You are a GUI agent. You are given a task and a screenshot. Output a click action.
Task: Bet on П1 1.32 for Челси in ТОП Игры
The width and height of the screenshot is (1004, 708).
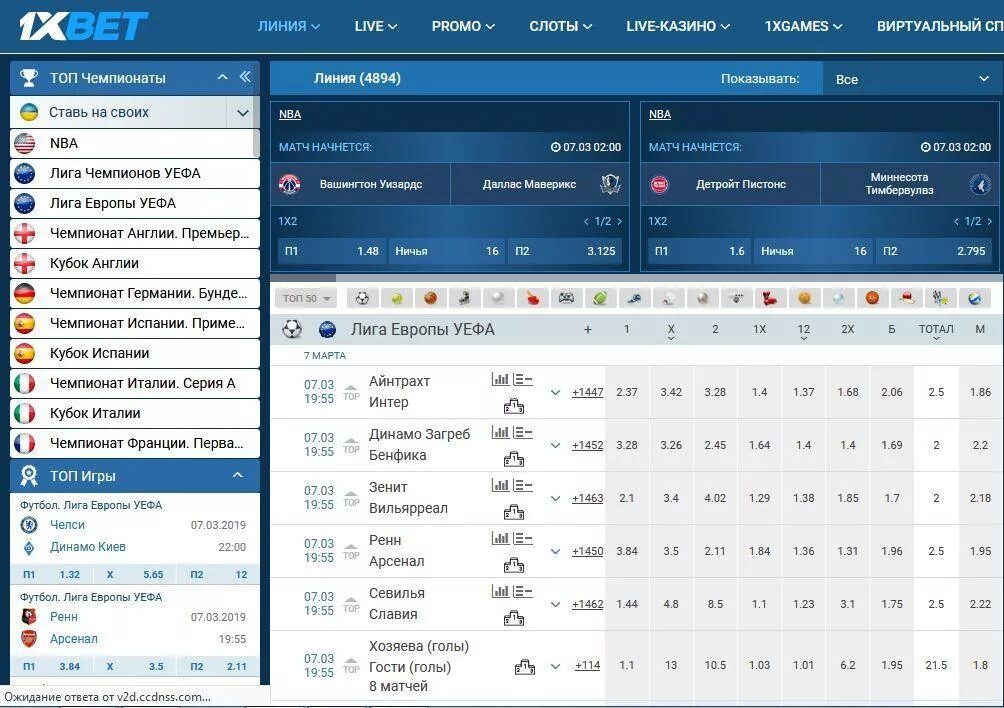click(53, 574)
